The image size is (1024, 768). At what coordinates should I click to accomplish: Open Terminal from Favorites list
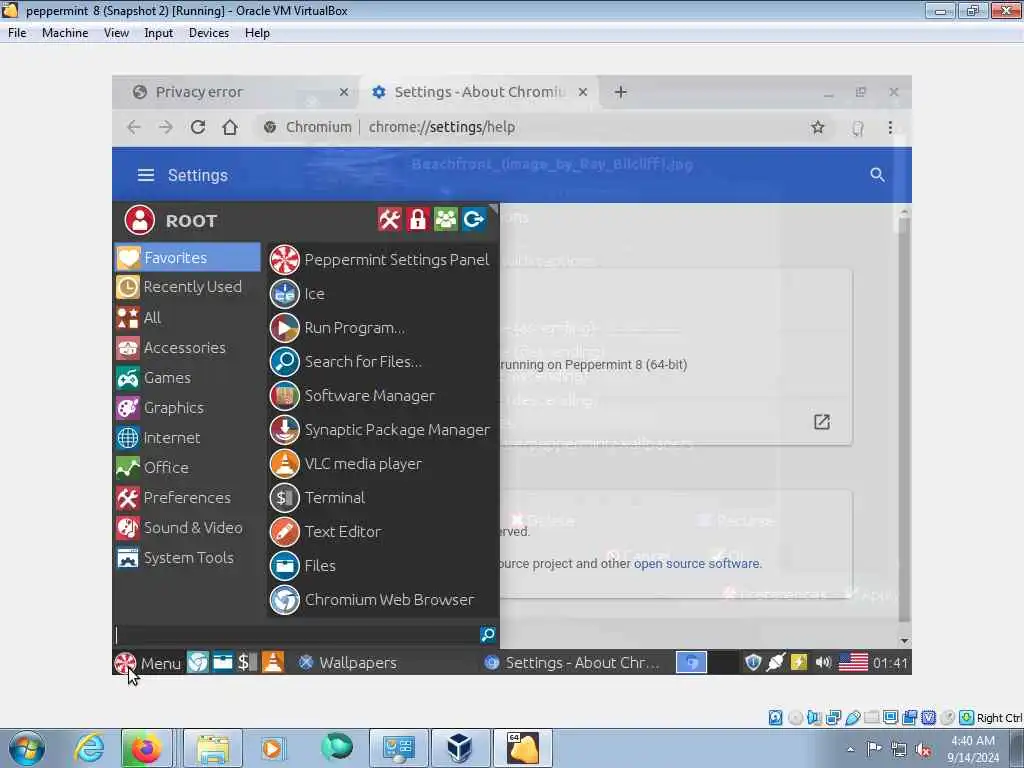pyautogui.click(x=380, y=497)
